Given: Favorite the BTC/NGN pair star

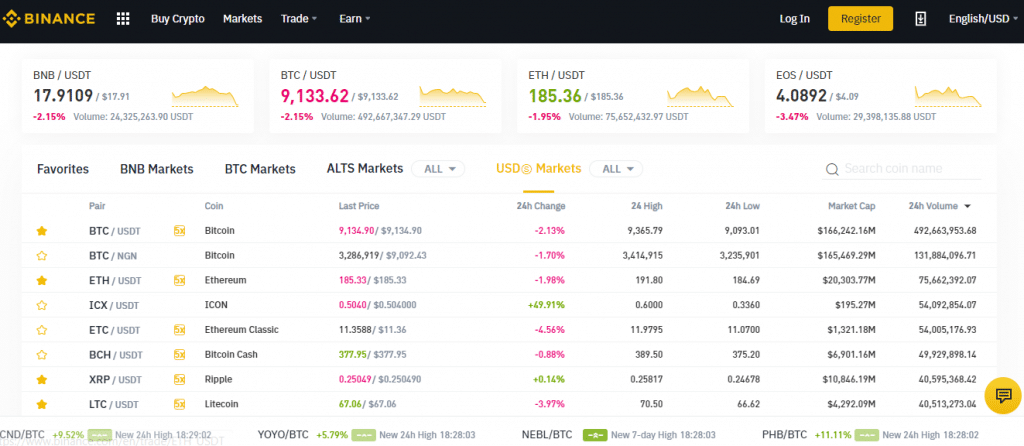Looking at the screenshot, I should tap(42, 255).
